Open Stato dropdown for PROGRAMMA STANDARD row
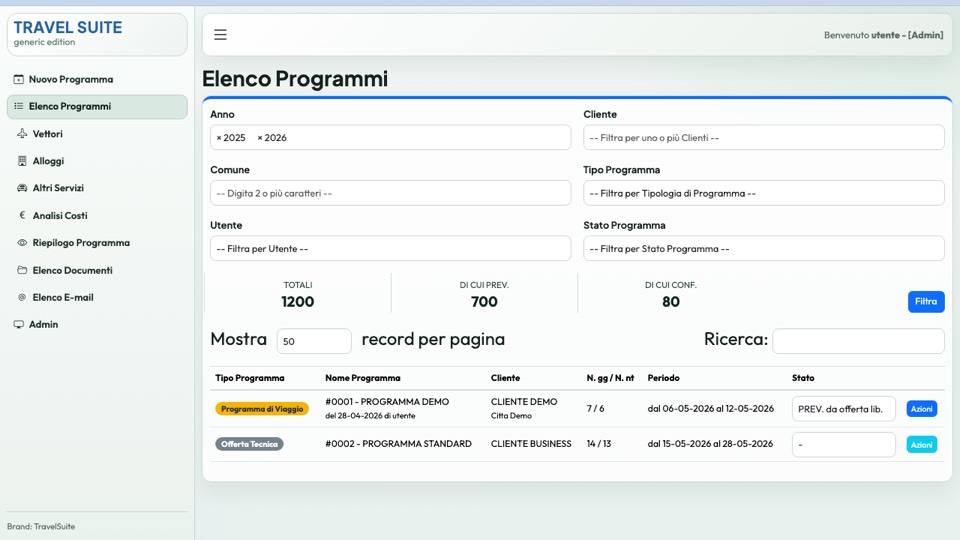960x540 pixels. [x=844, y=444]
